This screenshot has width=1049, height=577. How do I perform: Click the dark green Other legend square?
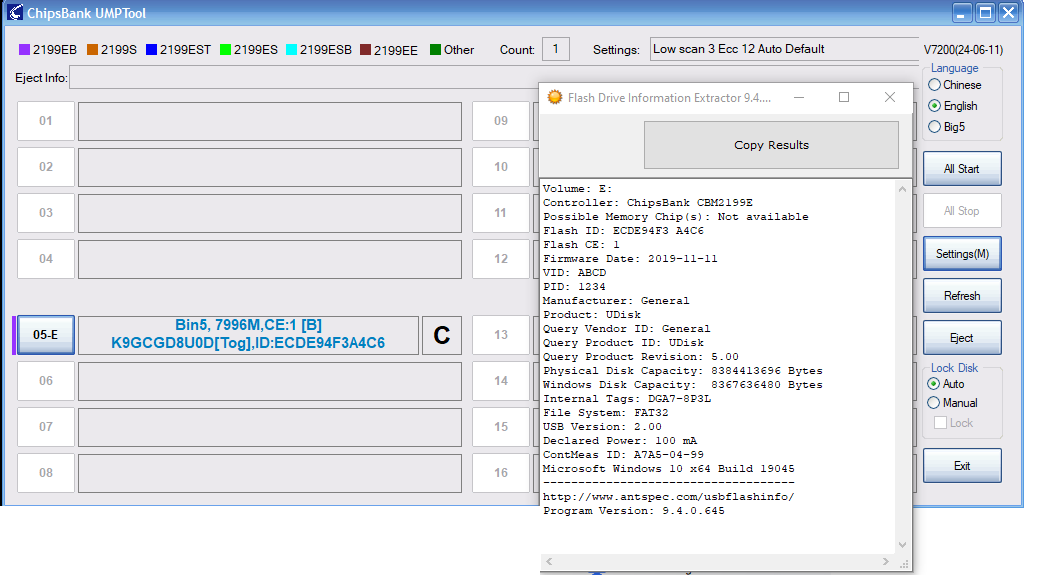pyautogui.click(x=436, y=50)
